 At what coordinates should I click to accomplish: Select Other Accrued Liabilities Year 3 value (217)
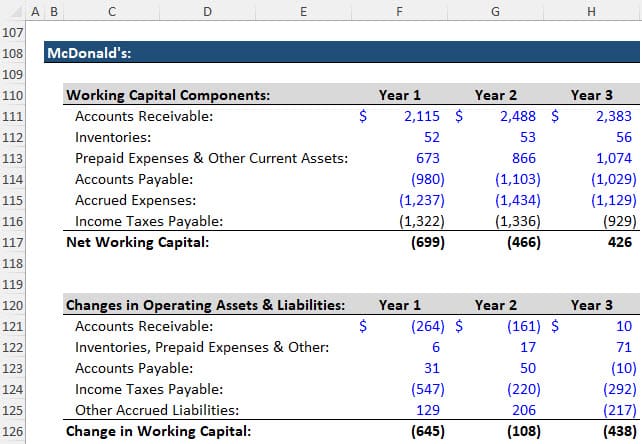point(619,410)
